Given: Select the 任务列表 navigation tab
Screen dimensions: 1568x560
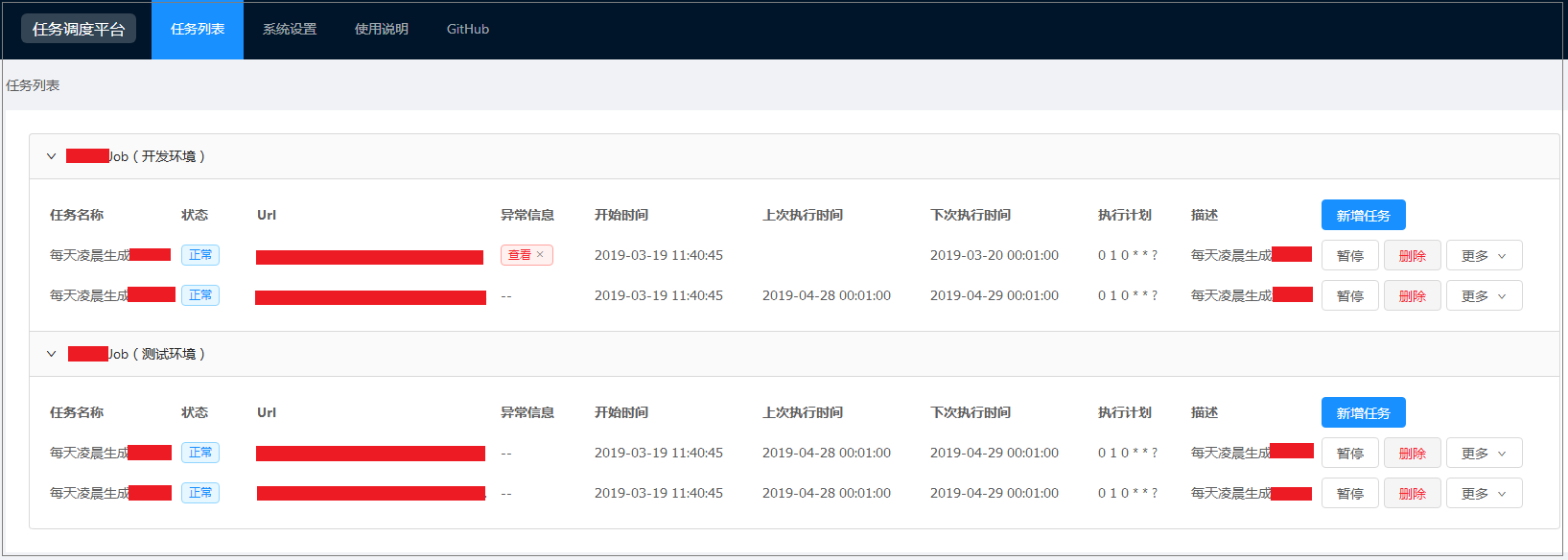Looking at the screenshot, I should 198,30.
